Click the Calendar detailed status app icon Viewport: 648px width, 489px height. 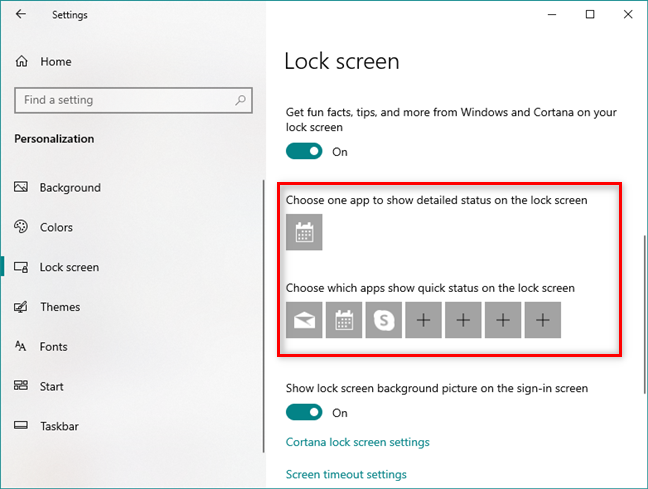304,232
